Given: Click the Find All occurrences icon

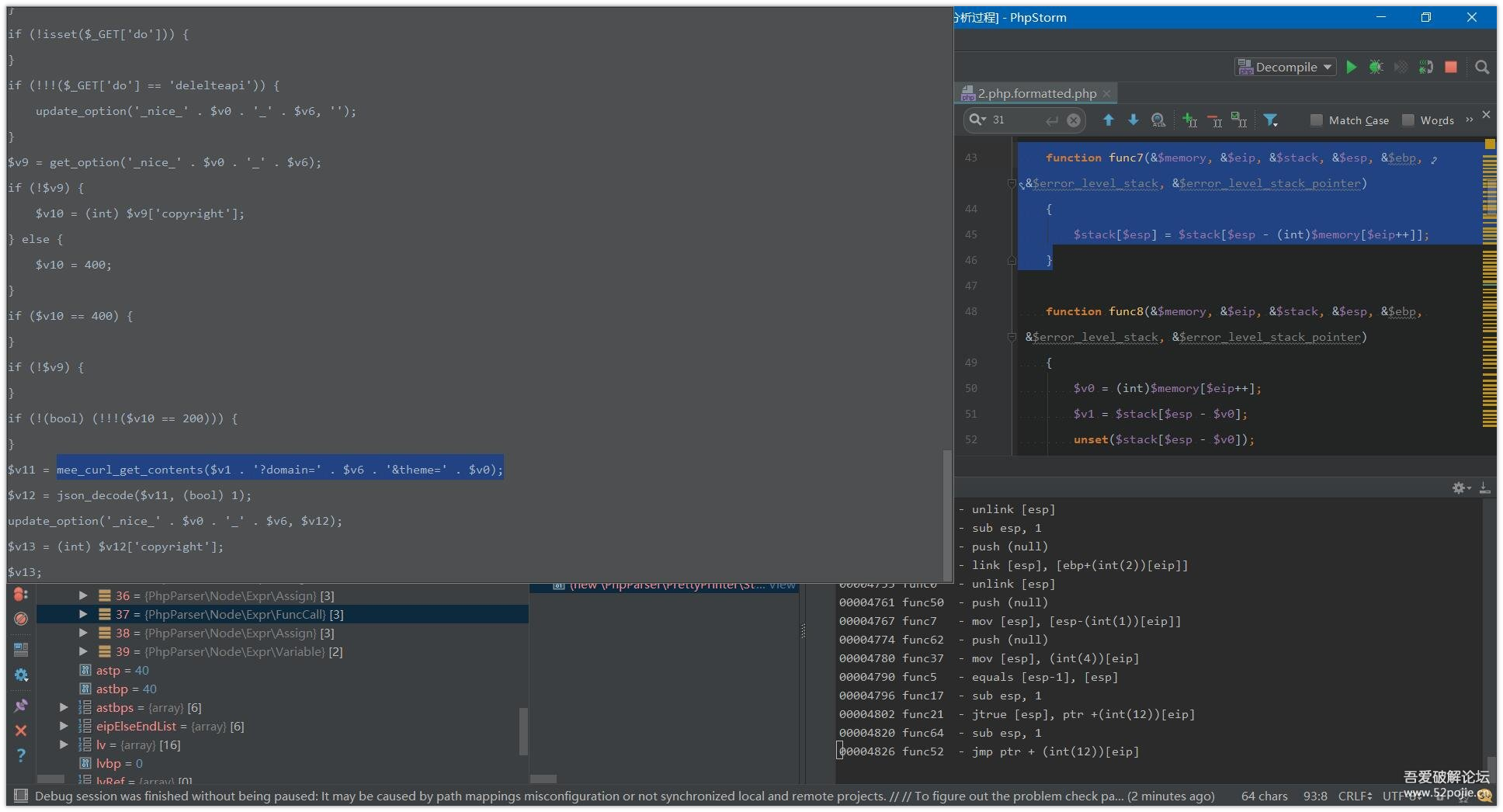Looking at the screenshot, I should click(x=1158, y=120).
